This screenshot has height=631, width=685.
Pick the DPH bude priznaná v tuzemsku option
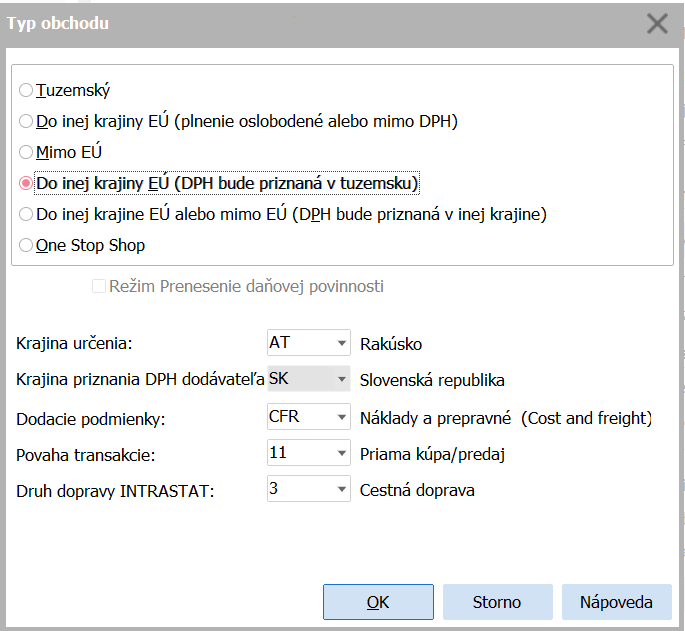(x=26, y=183)
